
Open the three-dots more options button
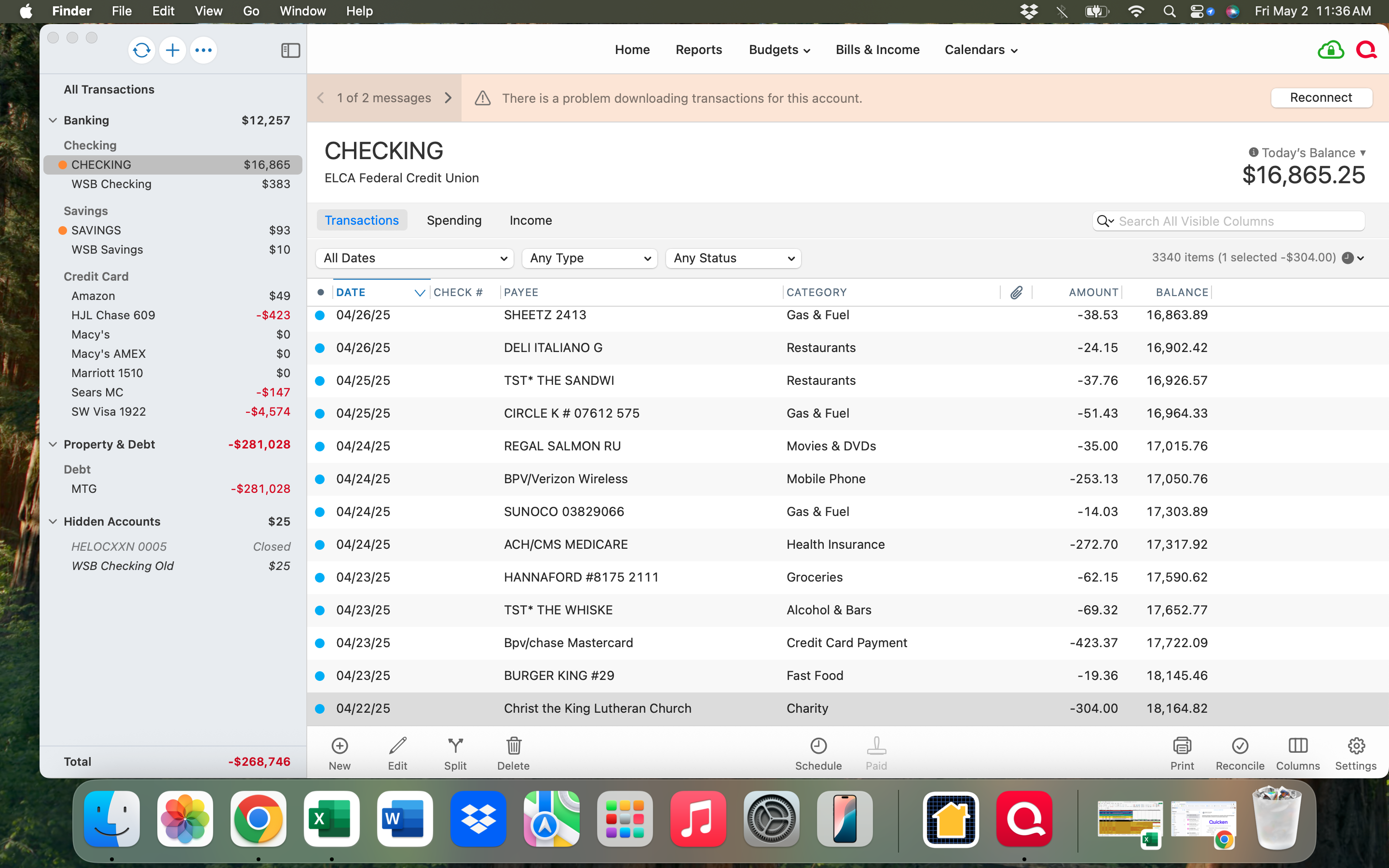(x=203, y=51)
